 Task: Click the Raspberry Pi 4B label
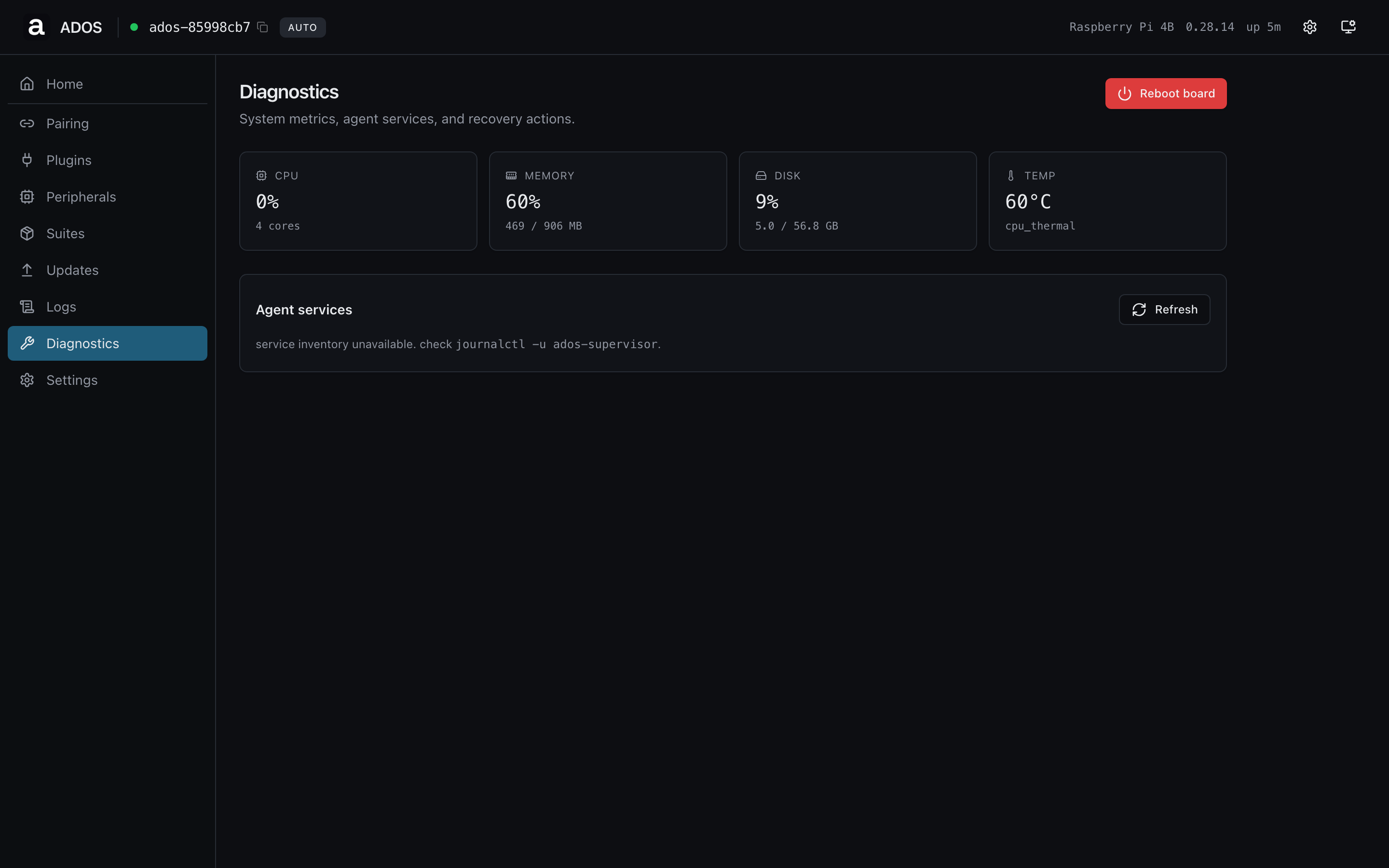point(1121,27)
